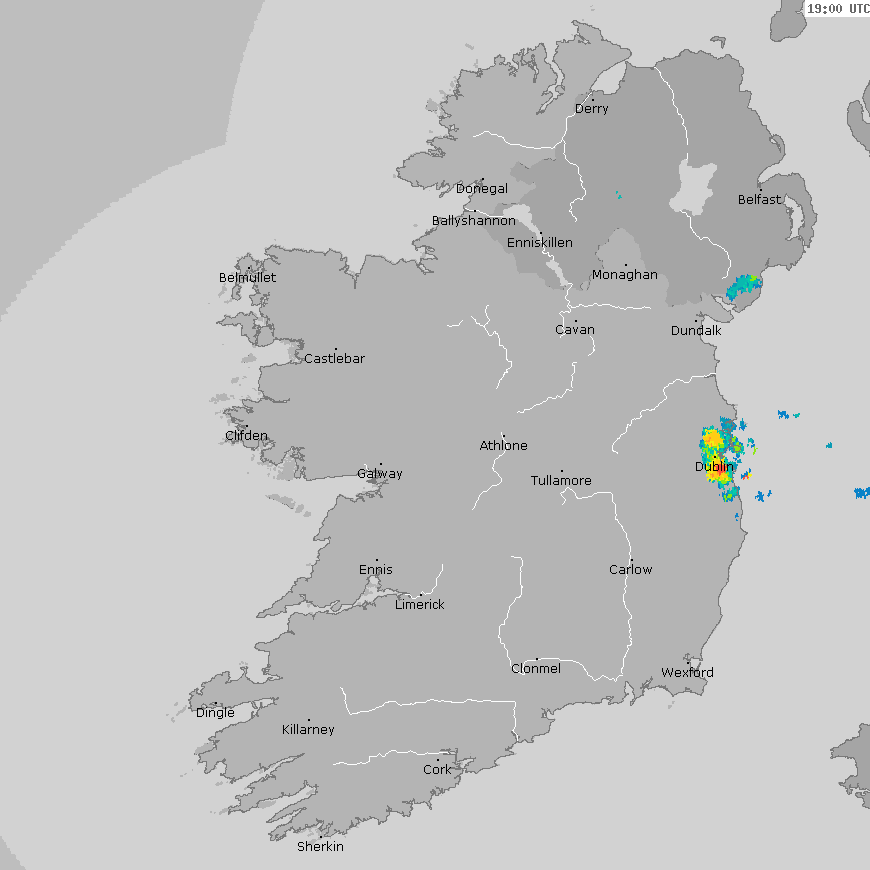Click the Carlow town label

tap(631, 569)
